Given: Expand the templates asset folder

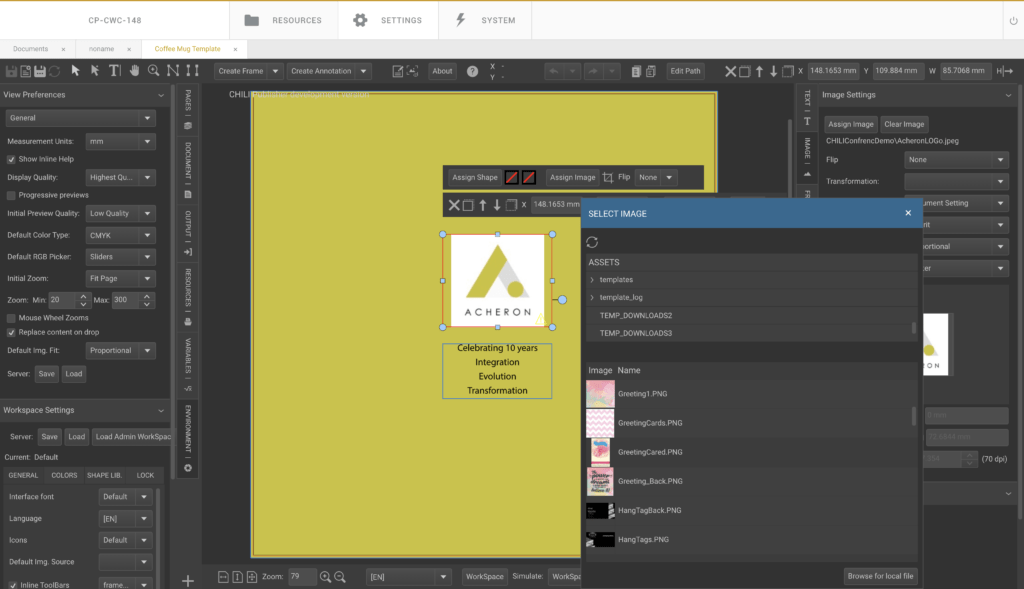Looking at the screenshot, I should pyautogui.click(x=592, y=279).
